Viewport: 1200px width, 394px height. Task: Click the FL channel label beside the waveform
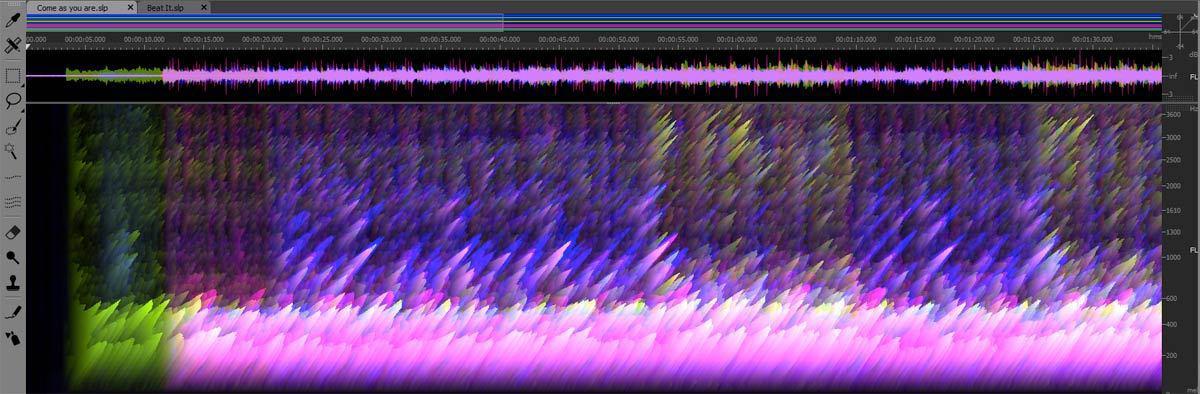click(x=1194, y=76)
